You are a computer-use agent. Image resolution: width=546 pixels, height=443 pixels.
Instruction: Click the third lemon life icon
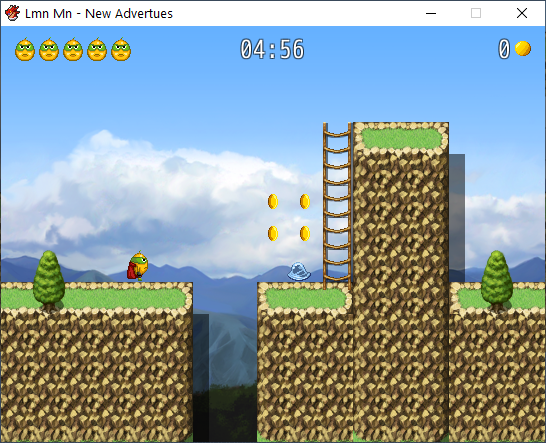coord(73,49)
